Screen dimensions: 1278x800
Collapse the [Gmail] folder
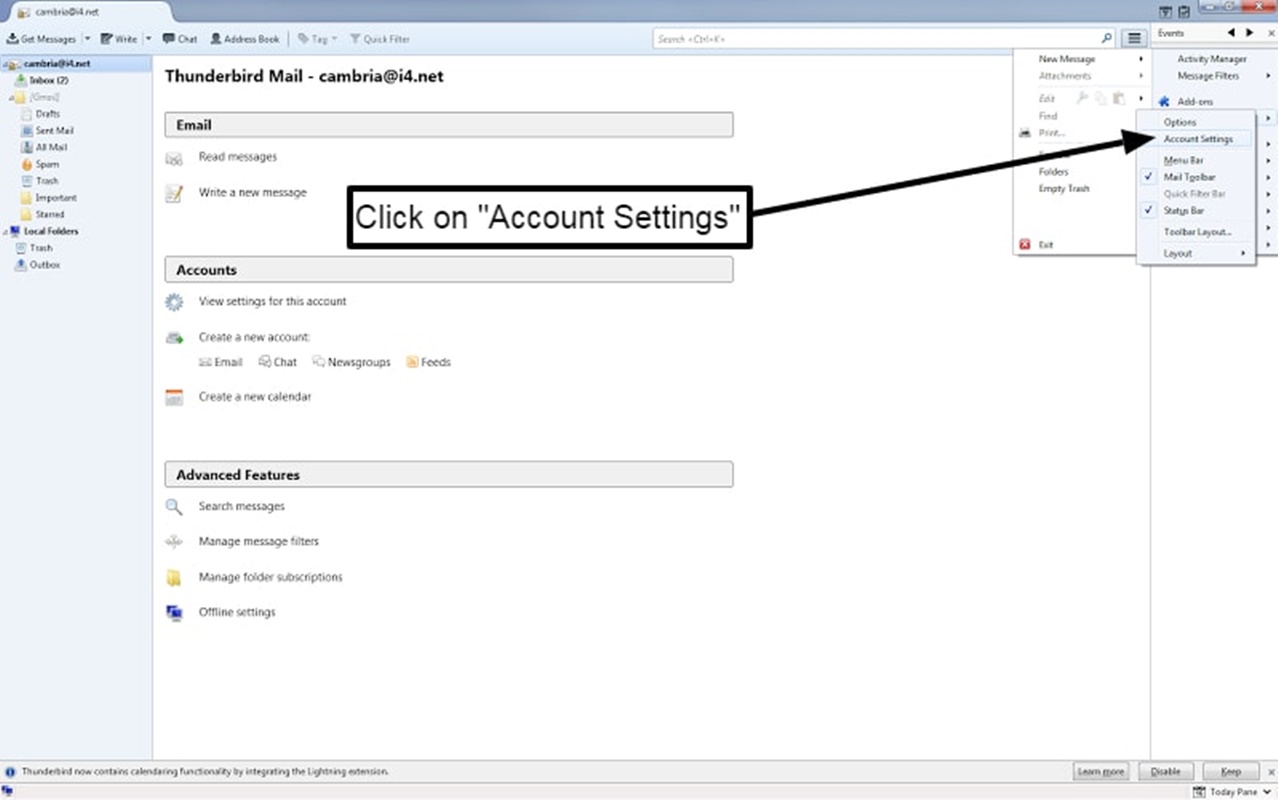point(12,98)
